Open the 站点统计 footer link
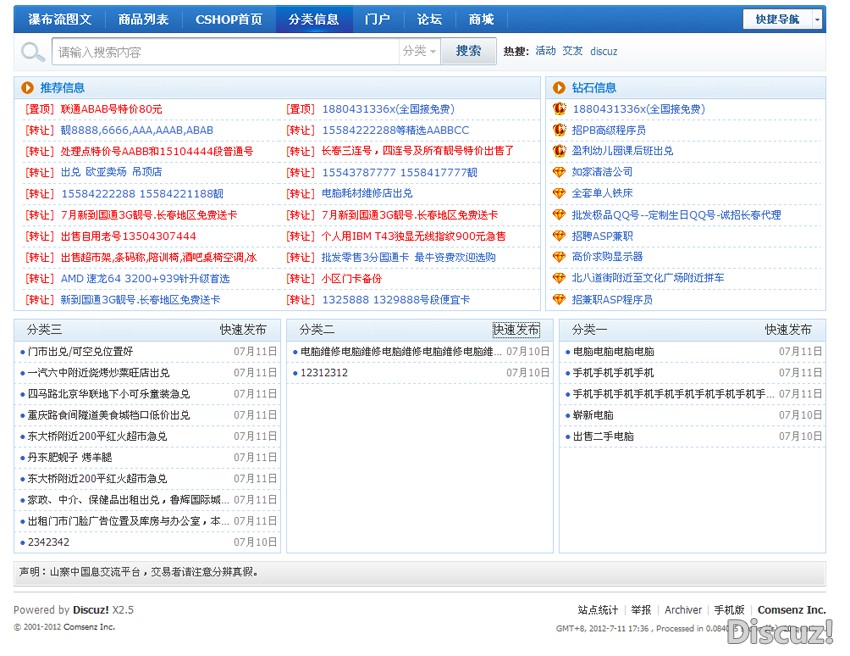 598,610
